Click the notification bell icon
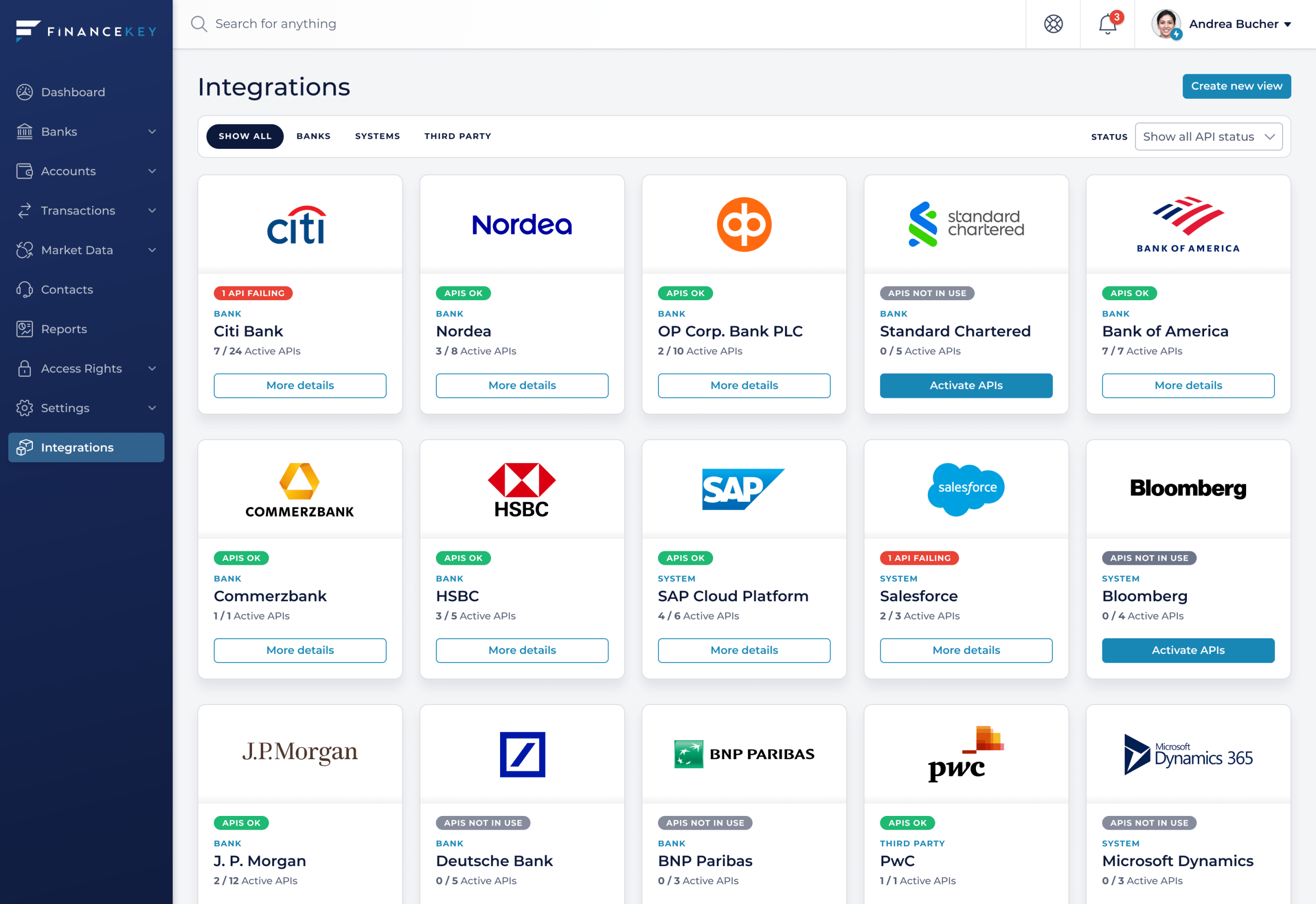 tap(1107, 24)
